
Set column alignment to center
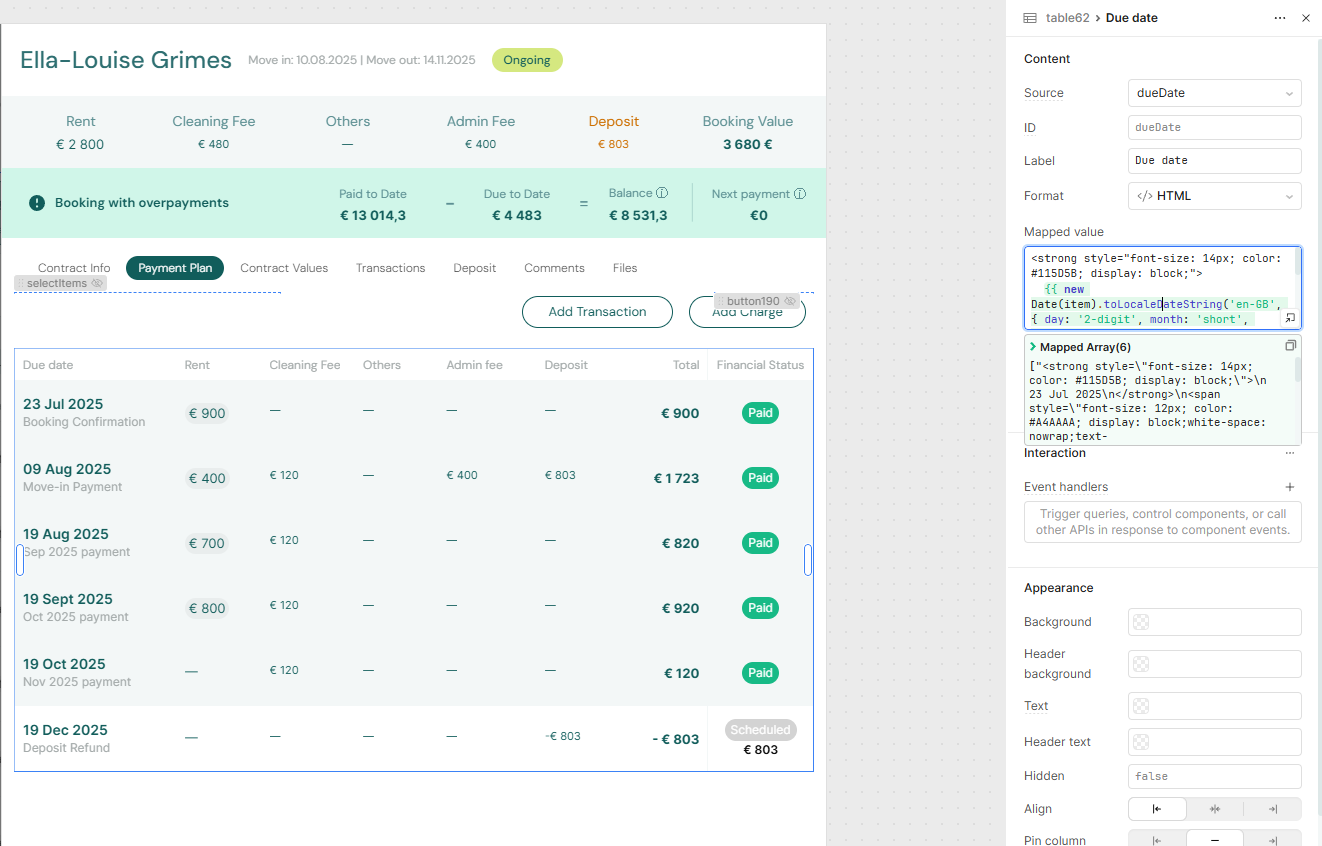(x=1214, y=808)
